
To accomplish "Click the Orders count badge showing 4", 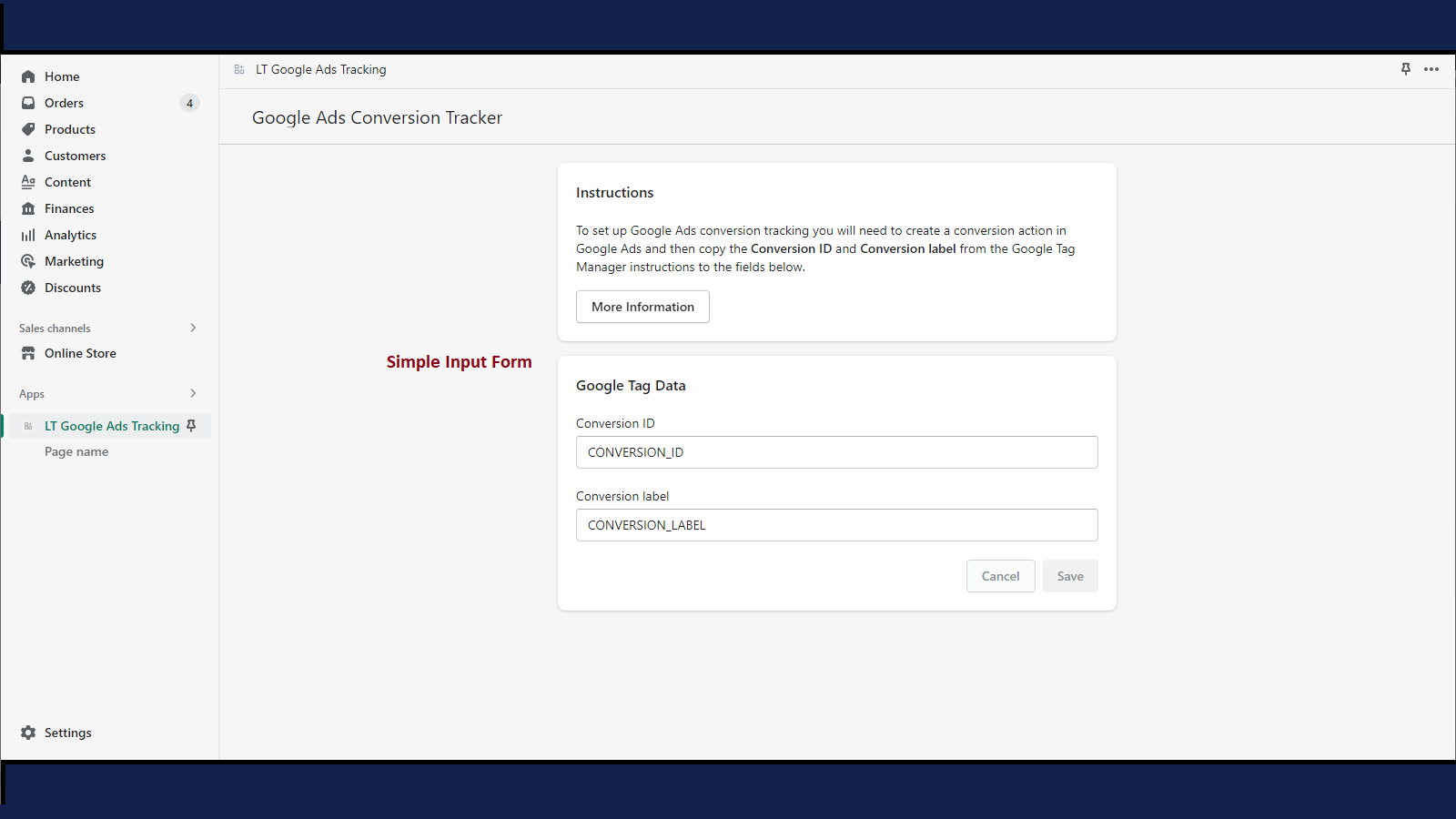I will point(189,103).
